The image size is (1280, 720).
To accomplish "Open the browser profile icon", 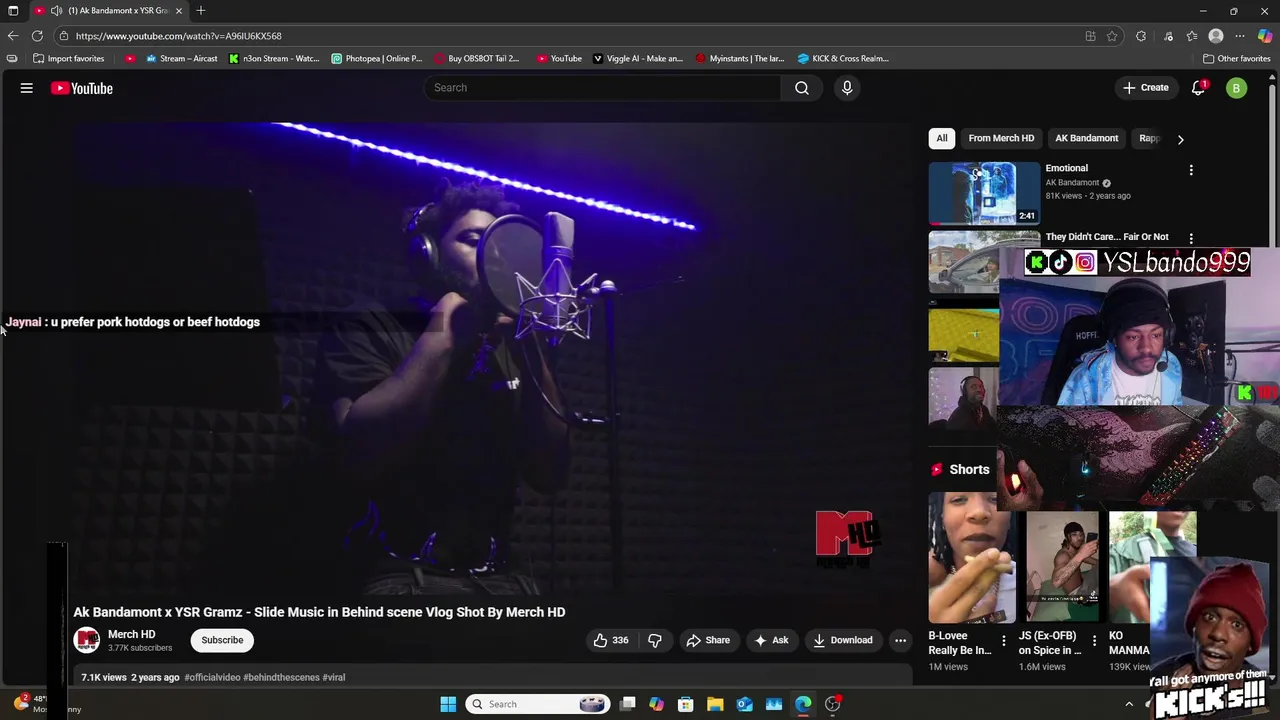I will [1216, 36].
